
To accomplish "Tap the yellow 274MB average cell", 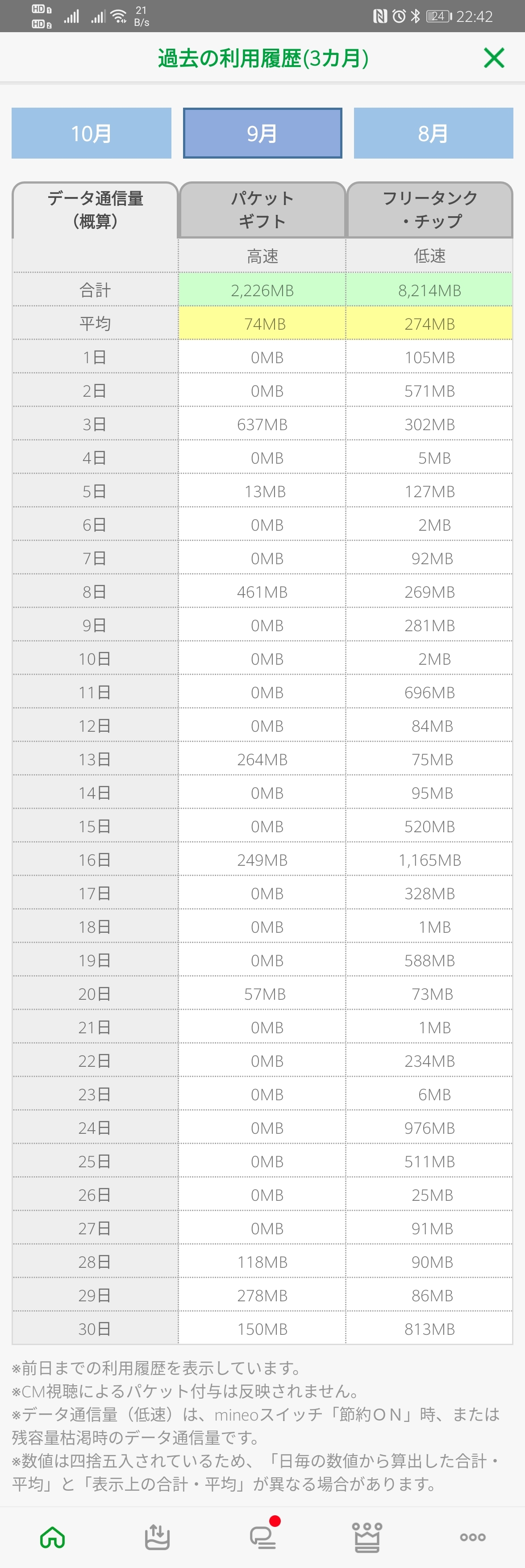I will (429, 324).
